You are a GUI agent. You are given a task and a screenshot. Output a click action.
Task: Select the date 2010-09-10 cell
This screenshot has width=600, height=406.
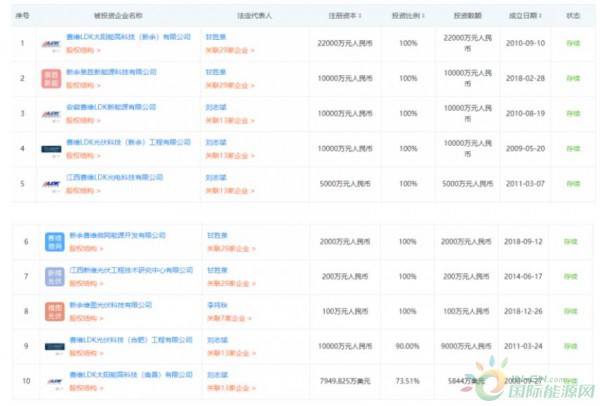click(525, 43)
